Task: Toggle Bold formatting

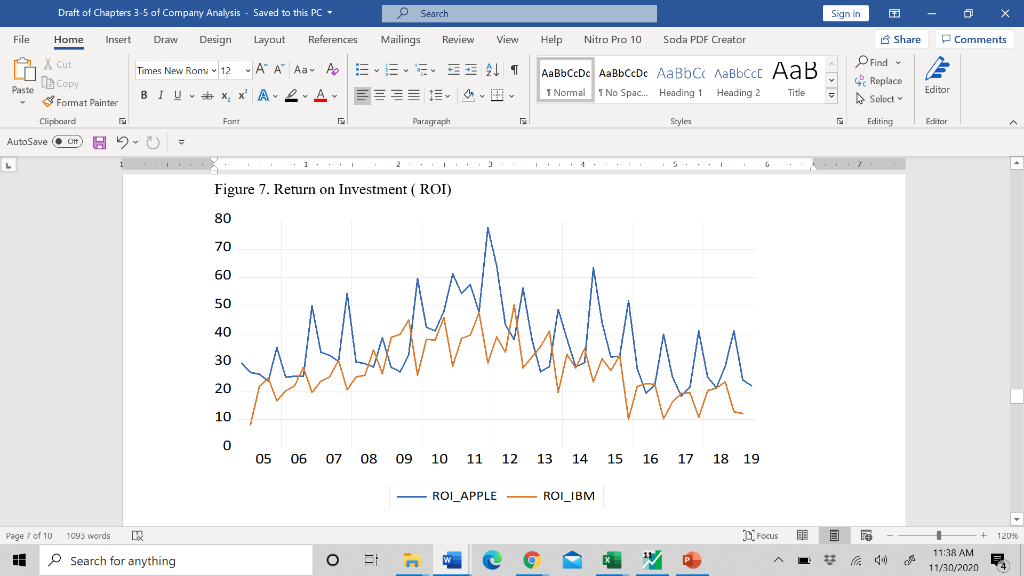Action: (x=144, y=95)
